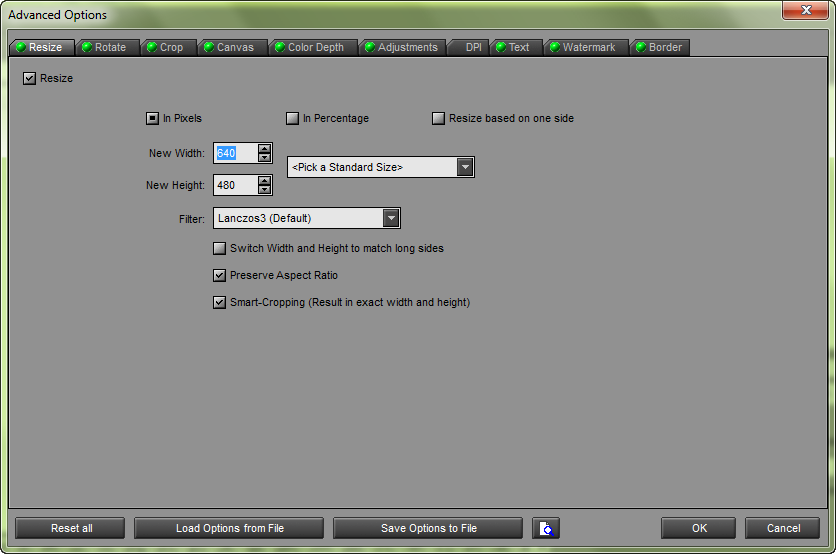Choose the In Percentage option
This screenshot has width=836, height=554.
(x=292, y=118)
